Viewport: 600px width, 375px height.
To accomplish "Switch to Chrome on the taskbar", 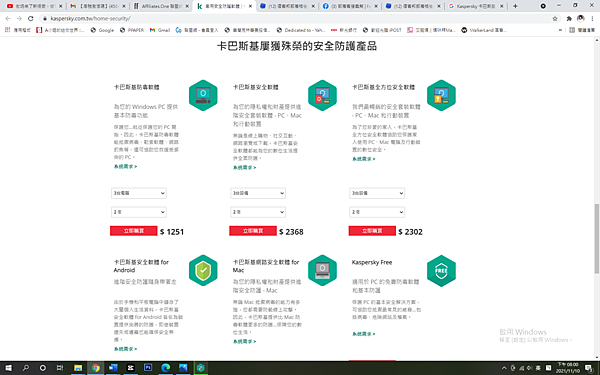I will [x=96, y=368].
